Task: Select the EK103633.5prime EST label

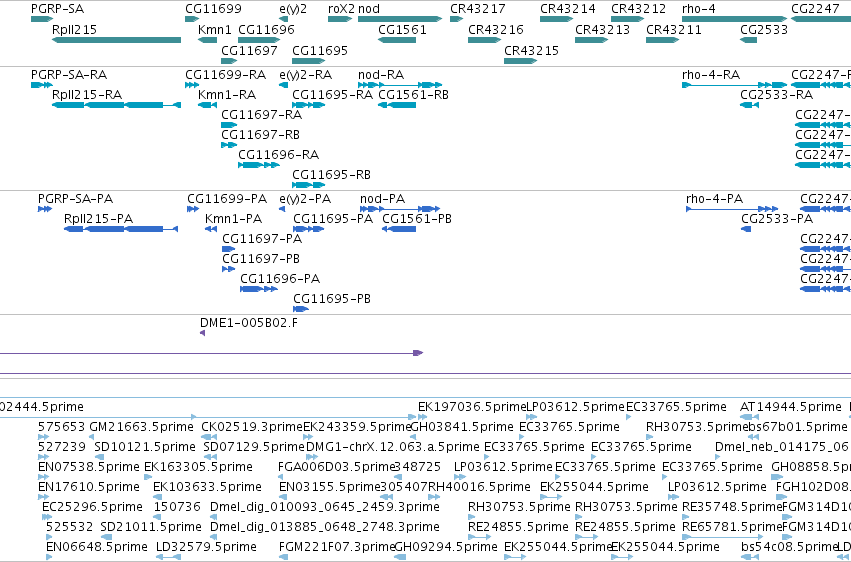Action: pos(207,487)
